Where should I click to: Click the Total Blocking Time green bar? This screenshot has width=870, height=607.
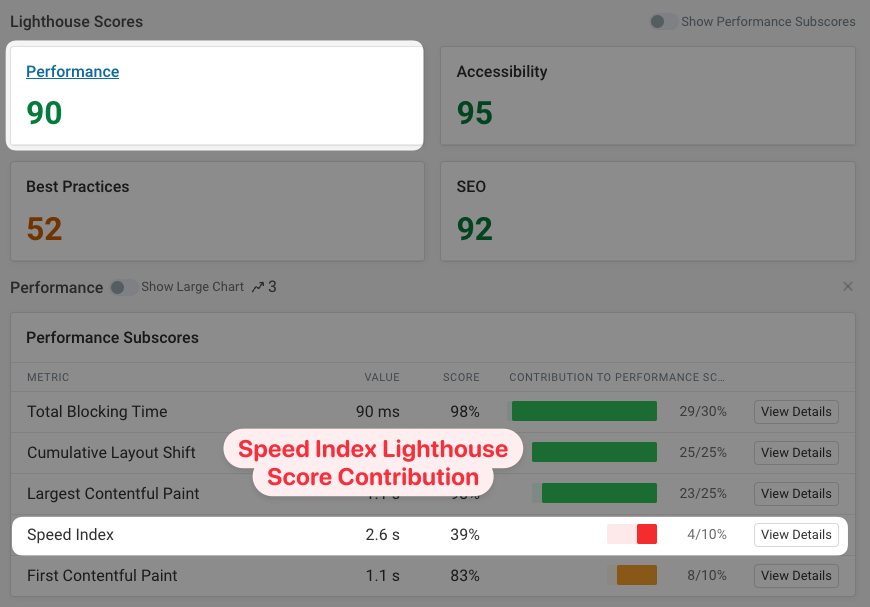[584, 411]
